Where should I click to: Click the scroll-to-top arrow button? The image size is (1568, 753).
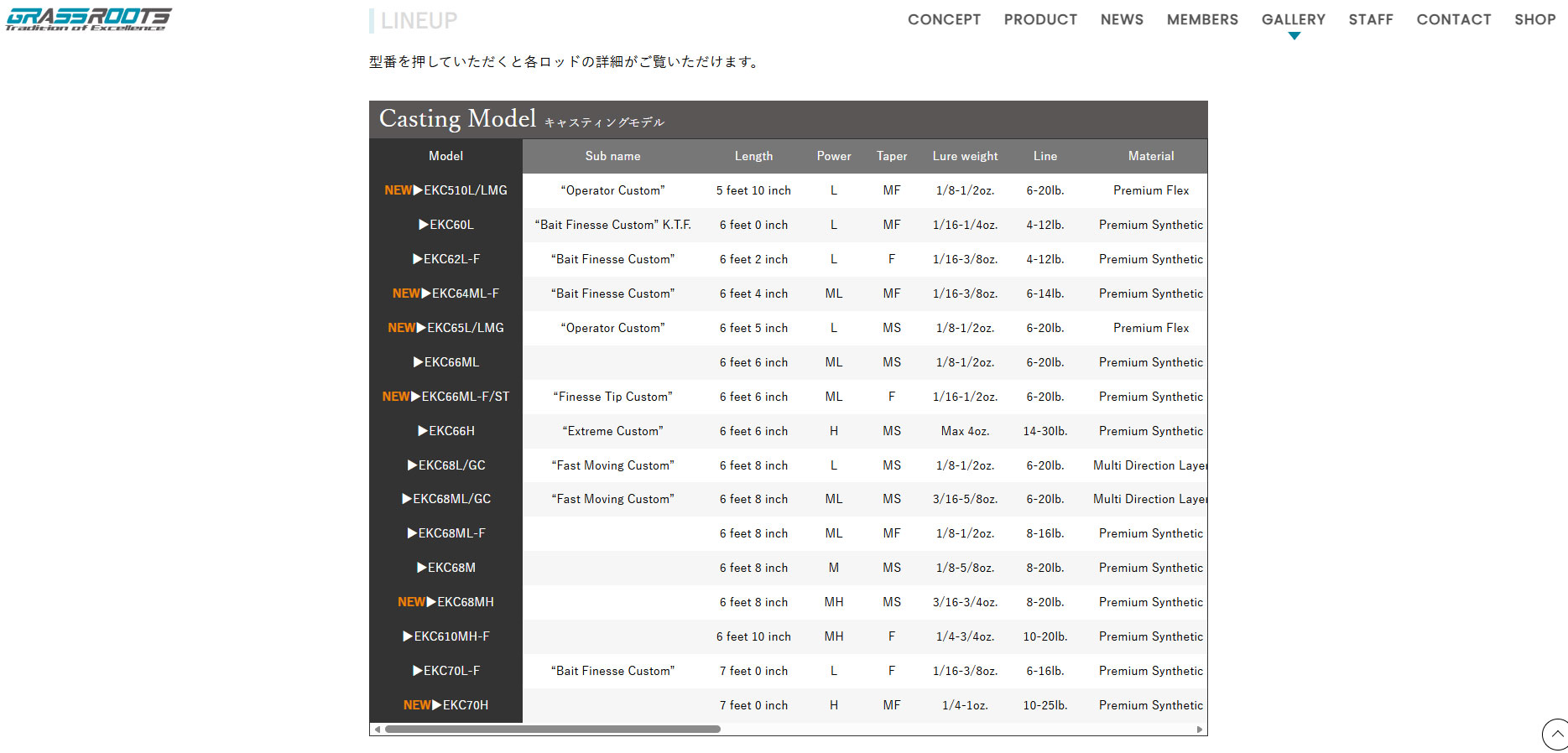click(1556, 734)
